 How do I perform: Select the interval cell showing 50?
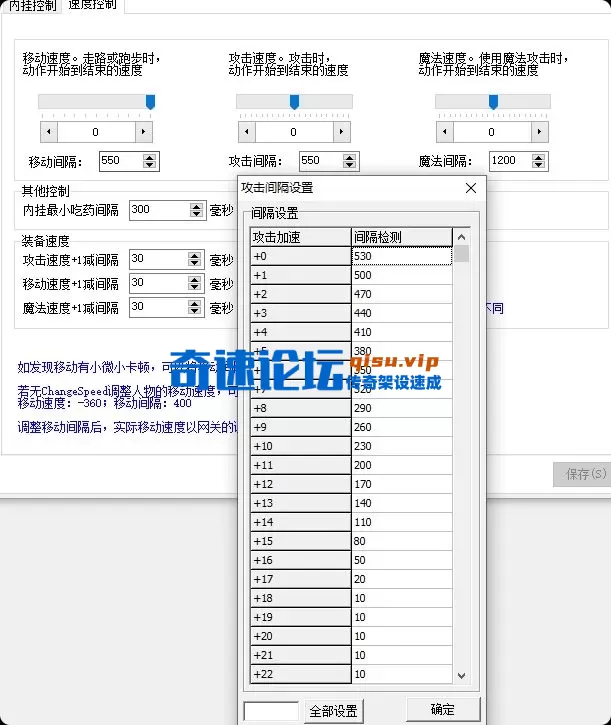coord(401,560)
